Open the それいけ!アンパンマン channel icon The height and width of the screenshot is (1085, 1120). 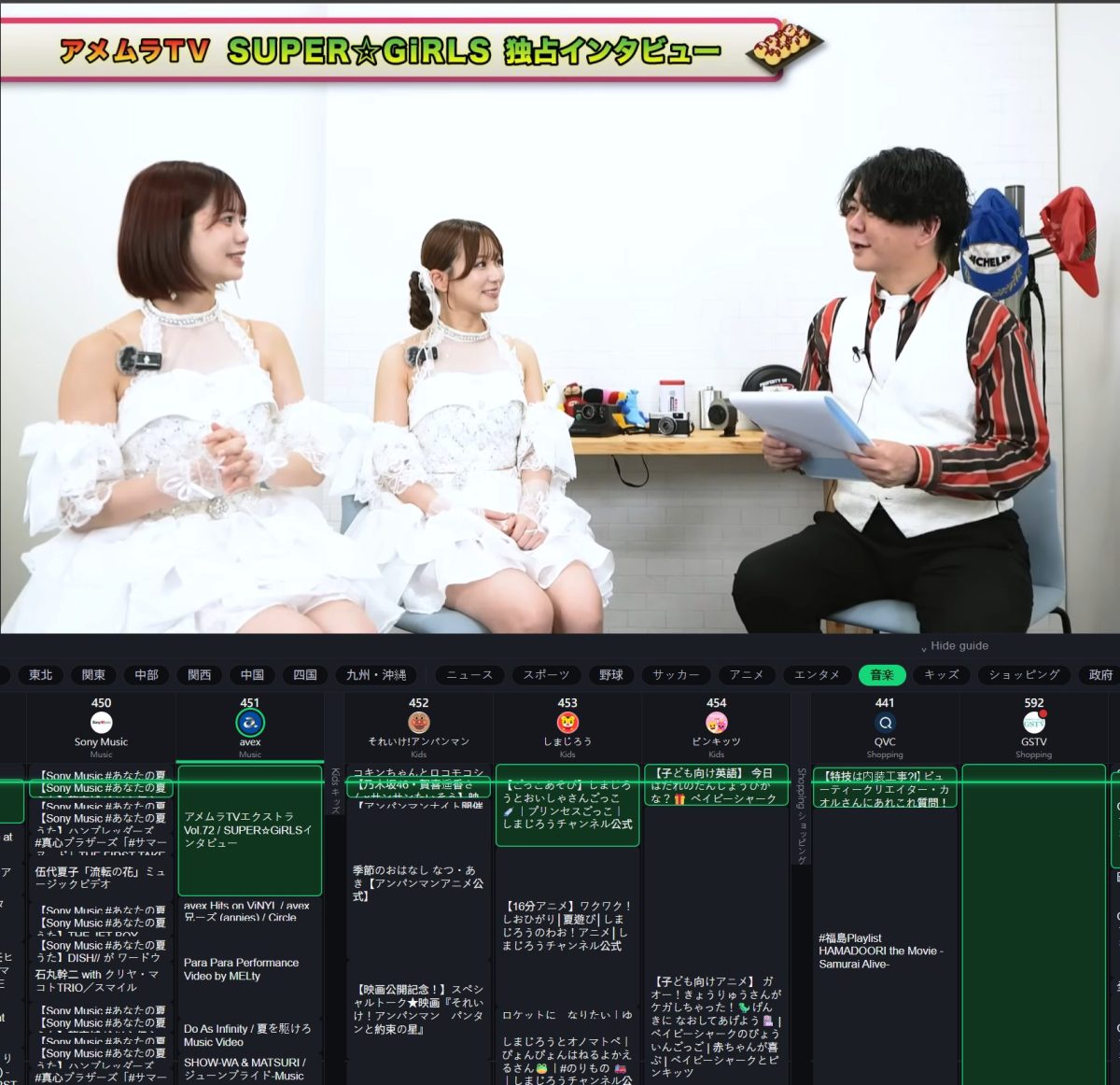(x=419, y=723)
